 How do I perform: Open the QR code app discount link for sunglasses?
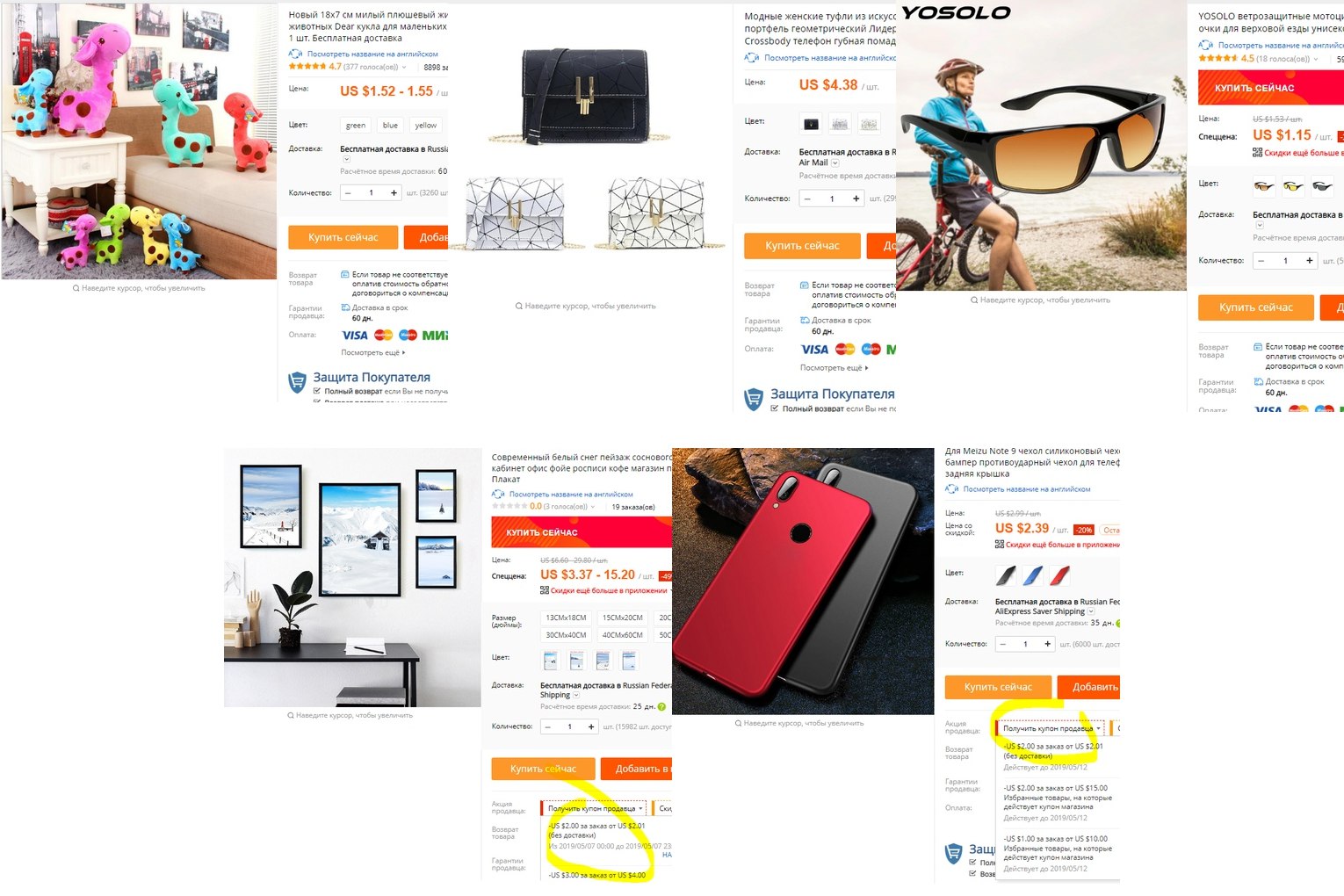click(1302, 153)
